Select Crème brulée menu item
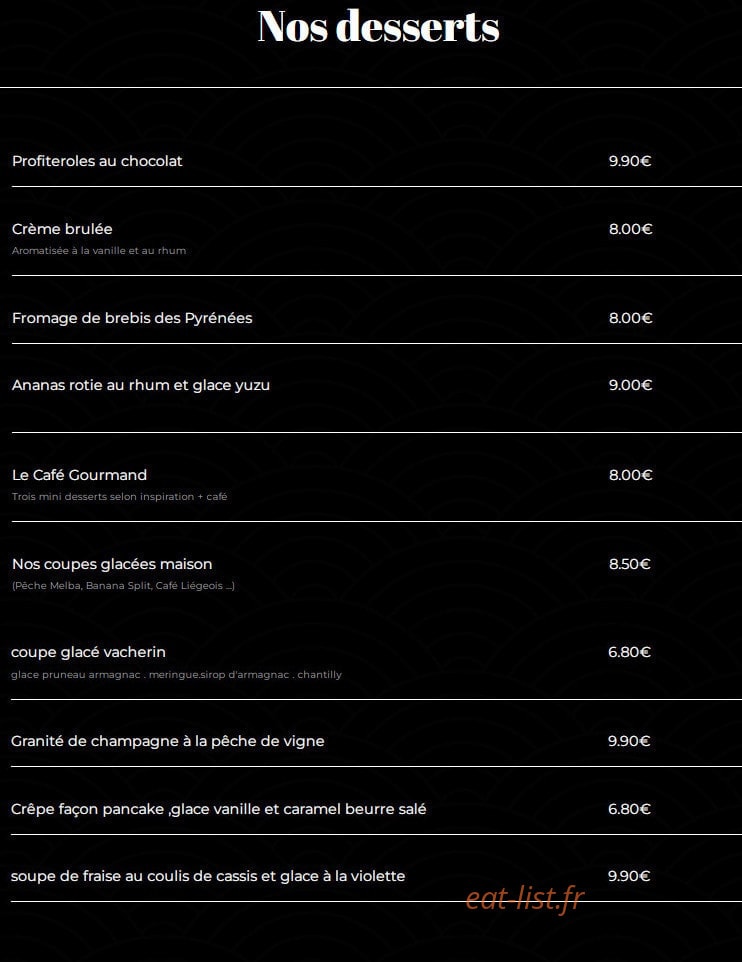 [62, 229]
